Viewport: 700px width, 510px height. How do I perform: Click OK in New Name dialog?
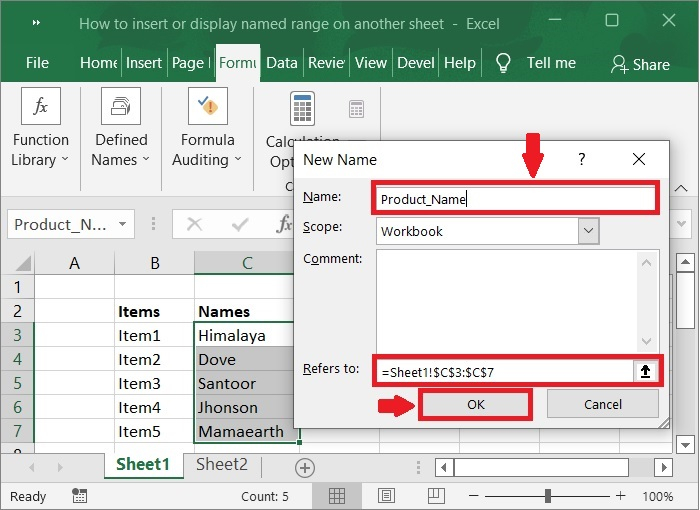click(475, 404)
